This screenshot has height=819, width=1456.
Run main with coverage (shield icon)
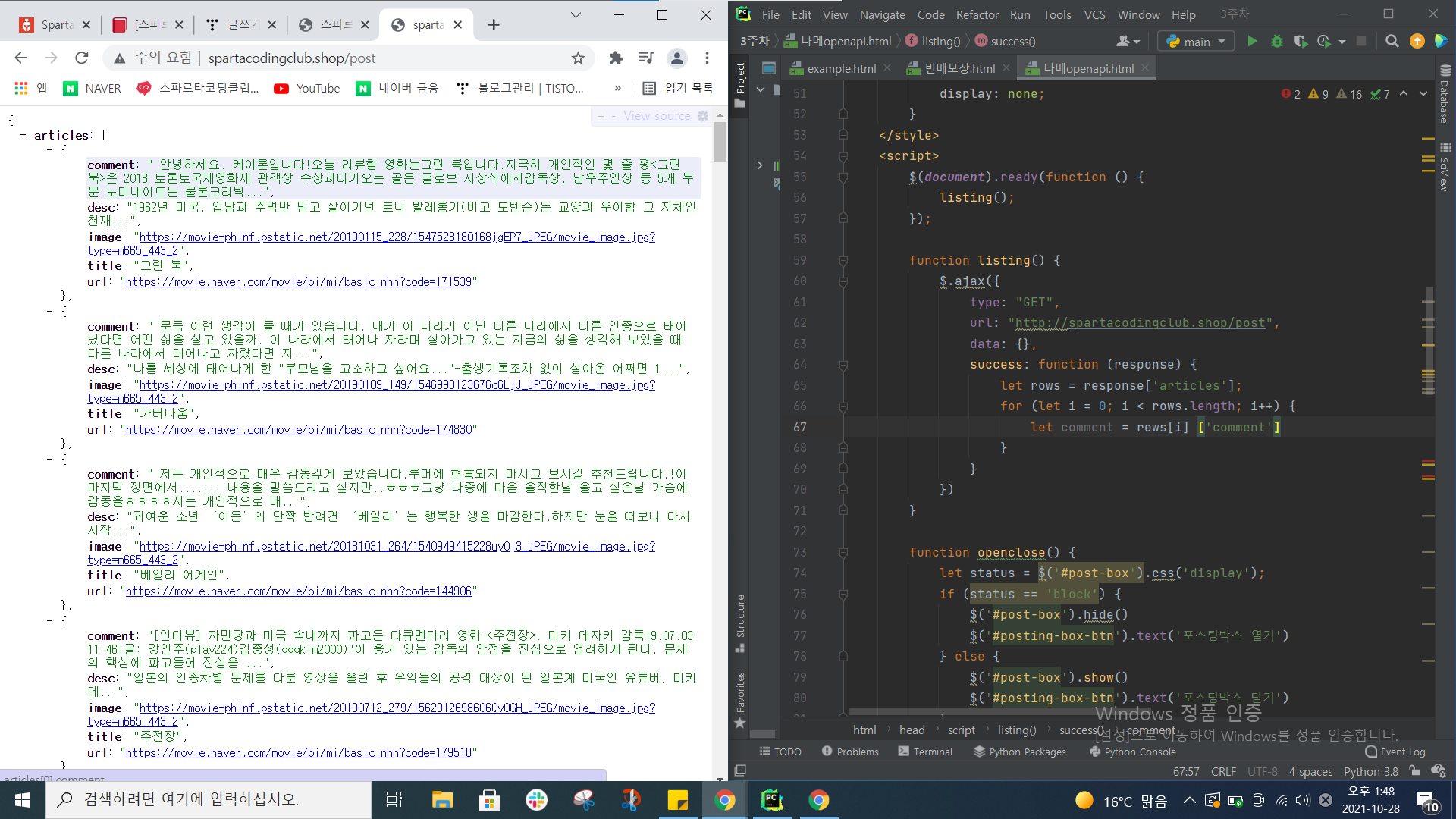pos(1301,42)
